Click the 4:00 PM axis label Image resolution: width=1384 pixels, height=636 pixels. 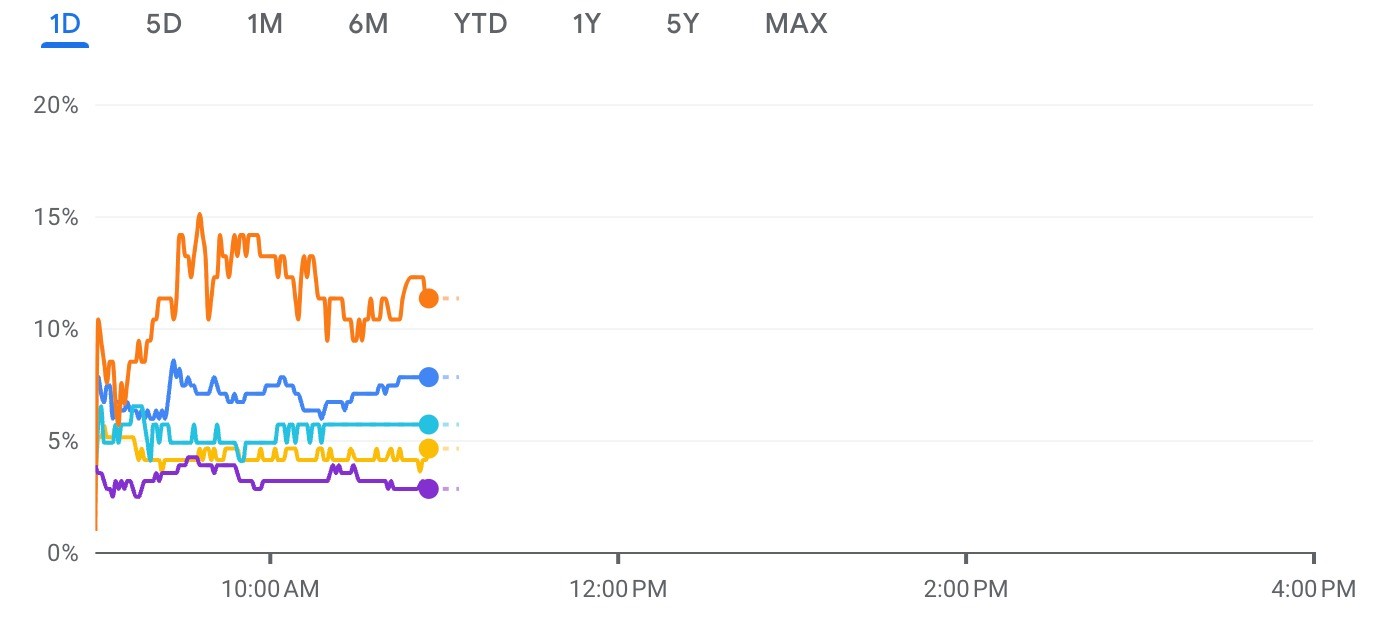1313,589
